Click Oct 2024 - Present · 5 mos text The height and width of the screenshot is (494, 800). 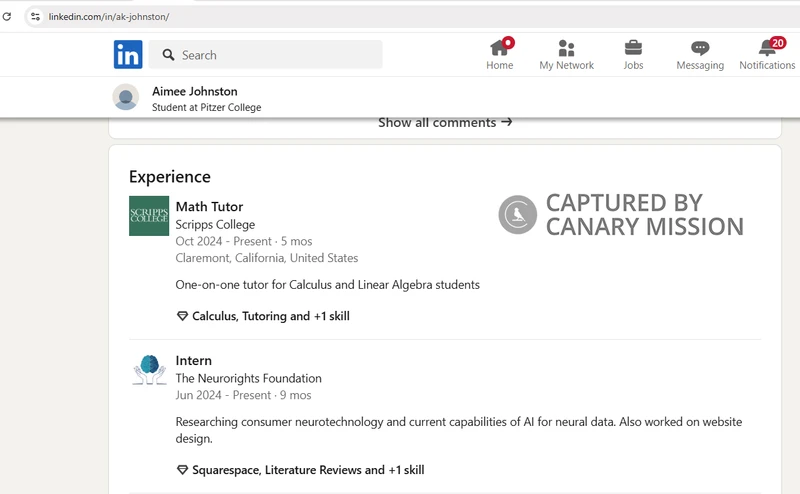[244, 241]
